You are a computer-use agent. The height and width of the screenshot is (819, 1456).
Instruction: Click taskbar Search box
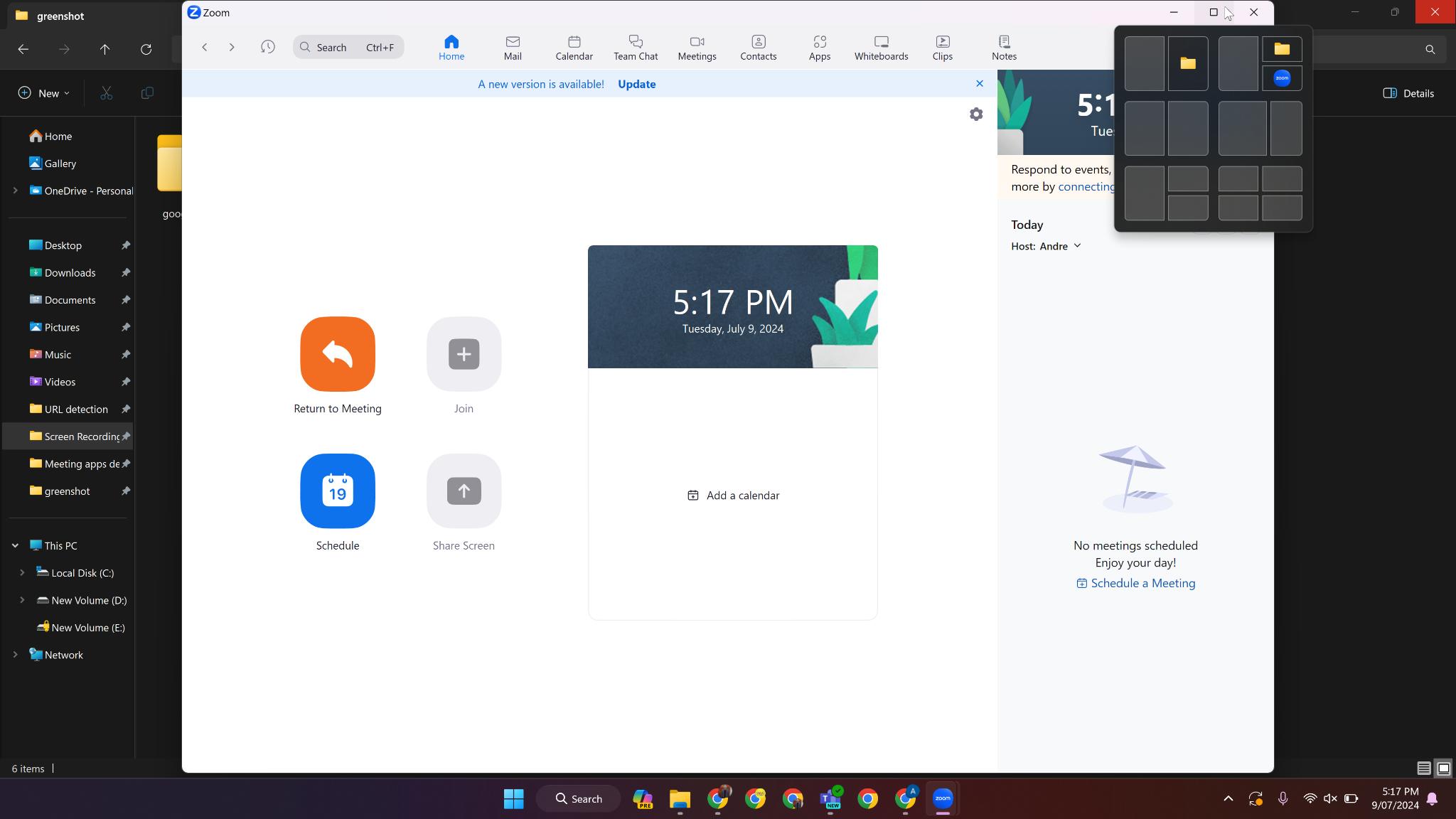pyautogui.click(x=579, y=799)
